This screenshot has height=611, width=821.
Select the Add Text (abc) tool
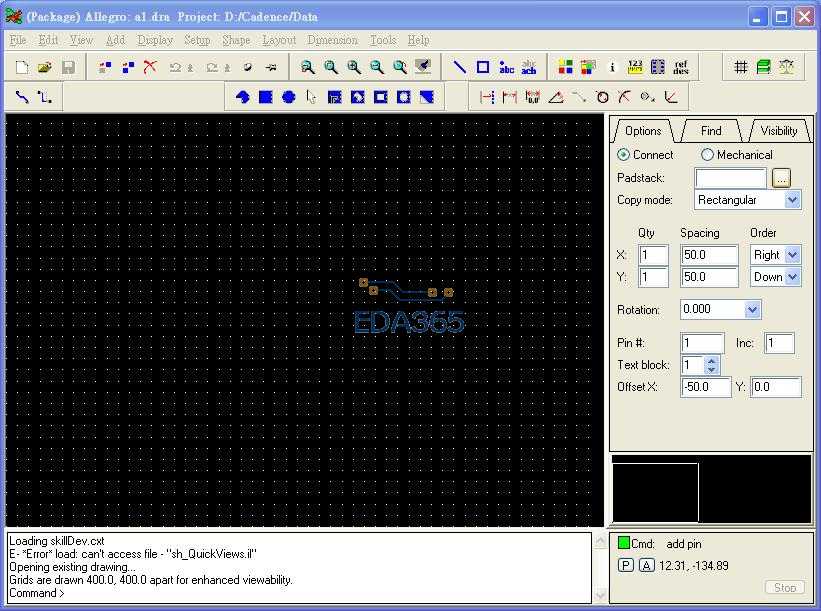(x=506, y=67)
